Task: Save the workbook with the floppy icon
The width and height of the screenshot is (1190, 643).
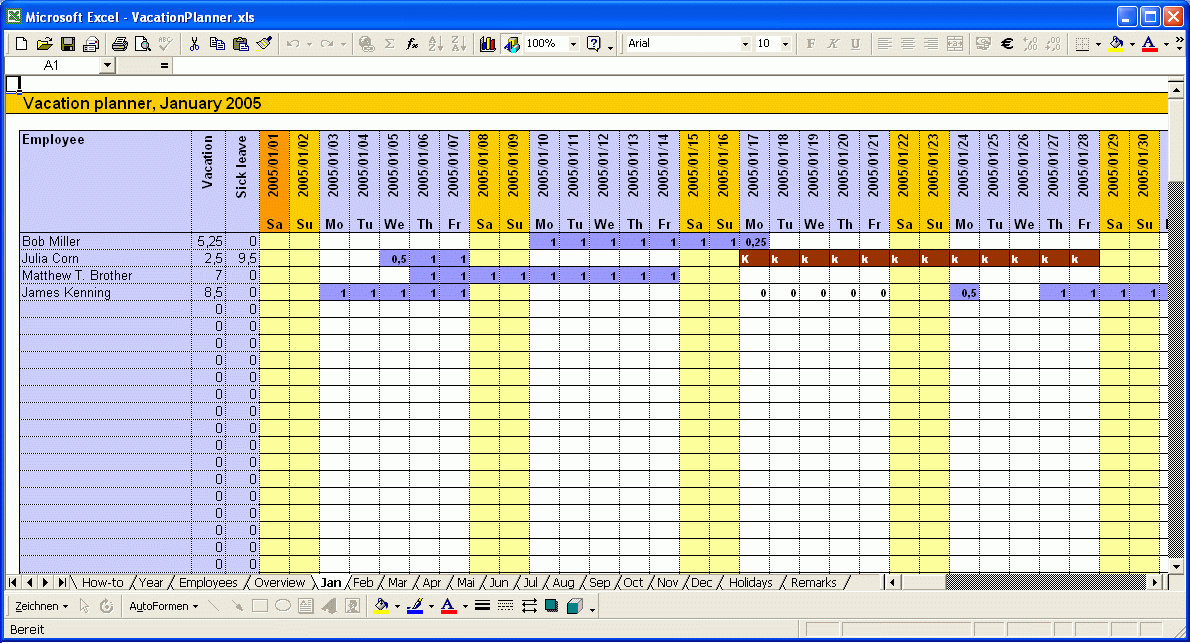Action: (x=68, y=44)
